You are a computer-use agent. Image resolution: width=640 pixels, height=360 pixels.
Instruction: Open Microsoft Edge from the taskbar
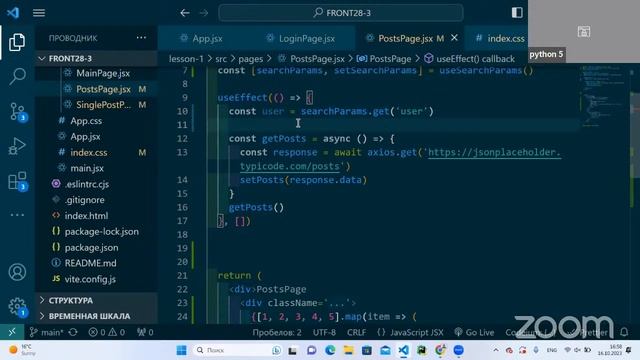pyautogui.click(x=330, y=350)
